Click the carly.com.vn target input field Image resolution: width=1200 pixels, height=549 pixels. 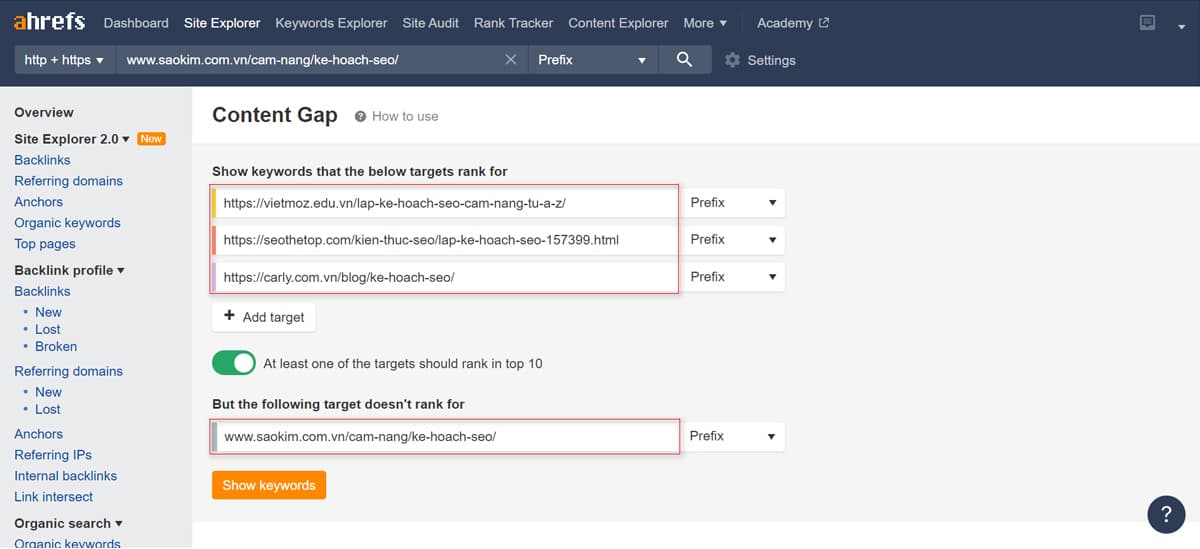[x=445, y=277]
